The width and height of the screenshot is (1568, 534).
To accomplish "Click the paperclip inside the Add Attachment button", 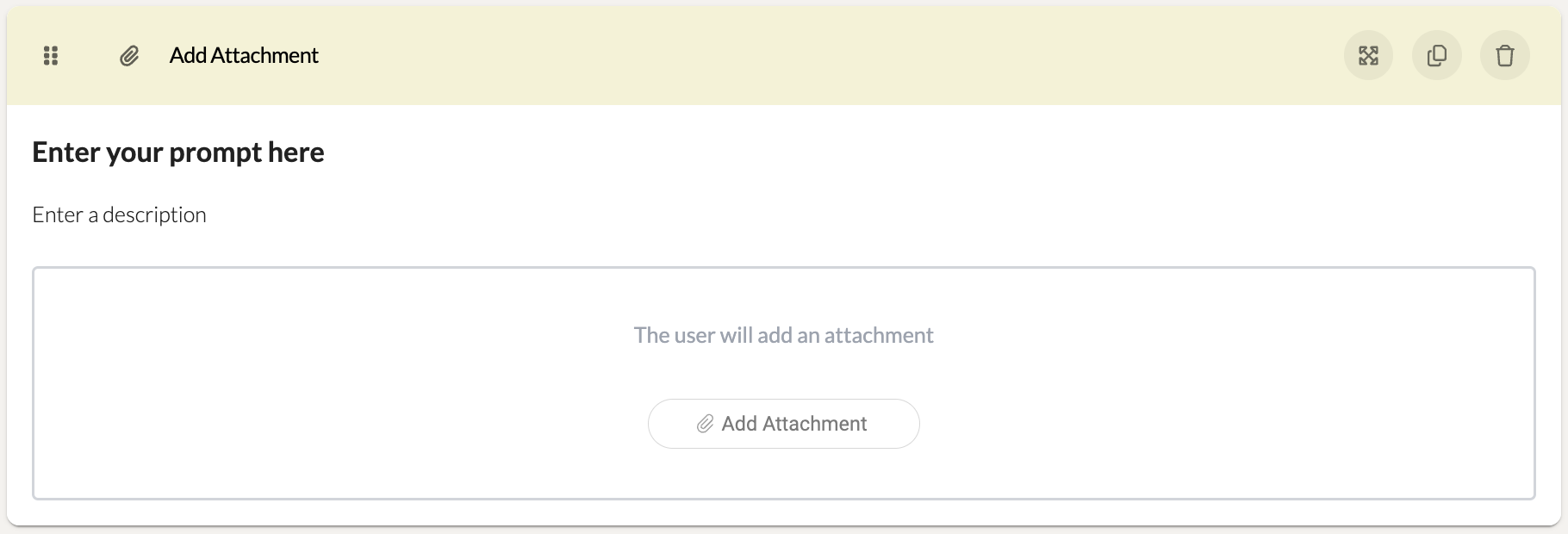I will click(705, 424).
